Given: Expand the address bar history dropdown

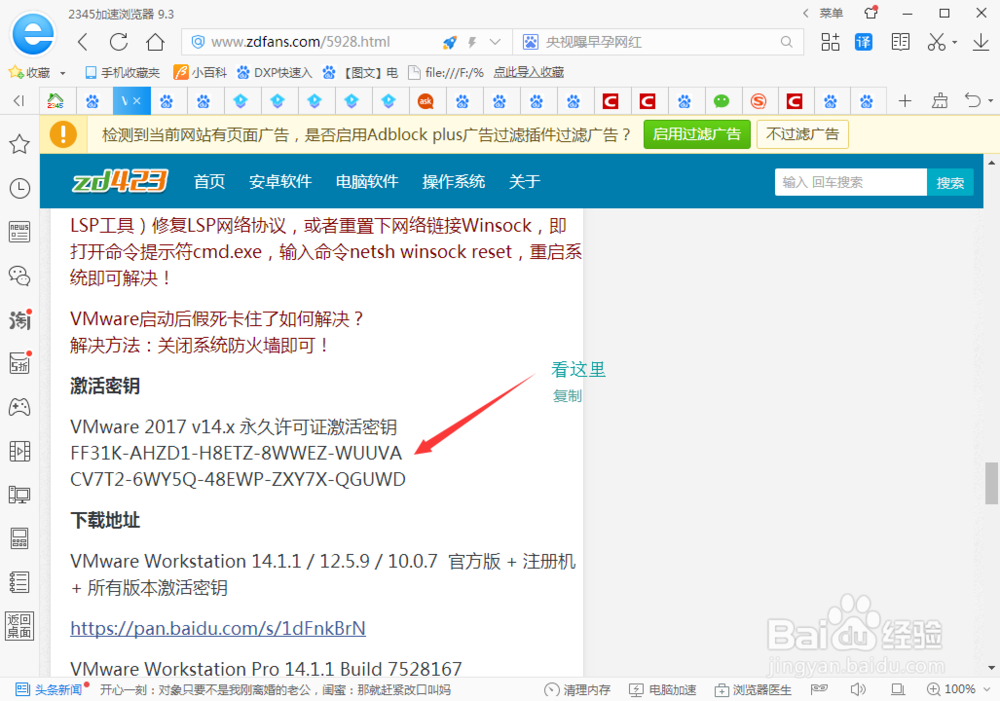Looking at the screenshot, I should (x=495, y=42).
